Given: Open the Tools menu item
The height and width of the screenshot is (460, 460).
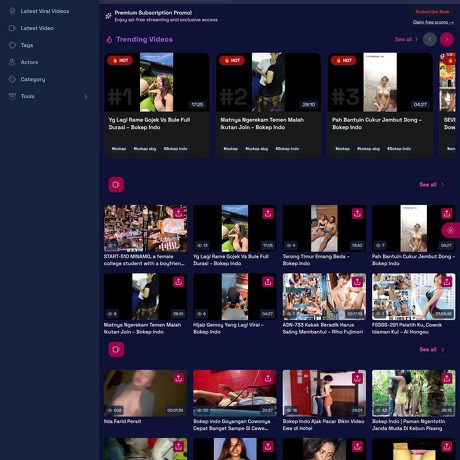Looking at the screenshot, I should click(x=27, y=96).
